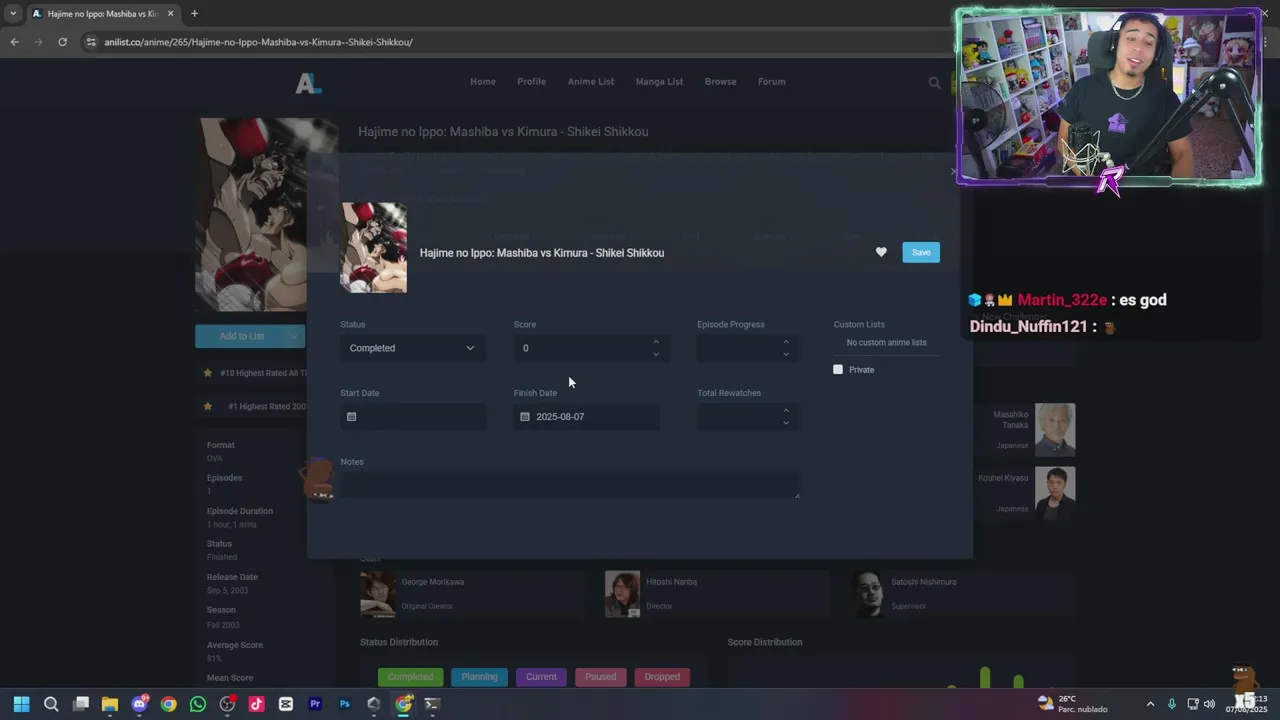Open Adobe Premiere Pro from the taskbar
Viewport: 1280px width, 720px height.
pos(315,704)
